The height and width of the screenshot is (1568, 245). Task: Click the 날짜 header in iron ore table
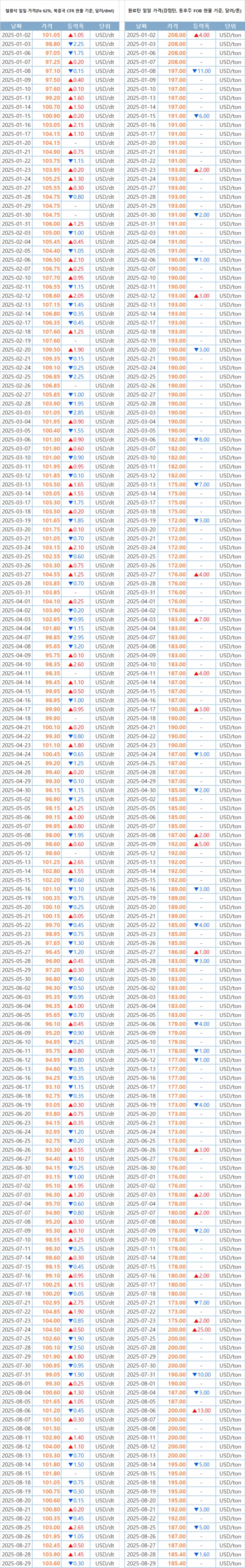pyautogui.click(x=16, y=26)
